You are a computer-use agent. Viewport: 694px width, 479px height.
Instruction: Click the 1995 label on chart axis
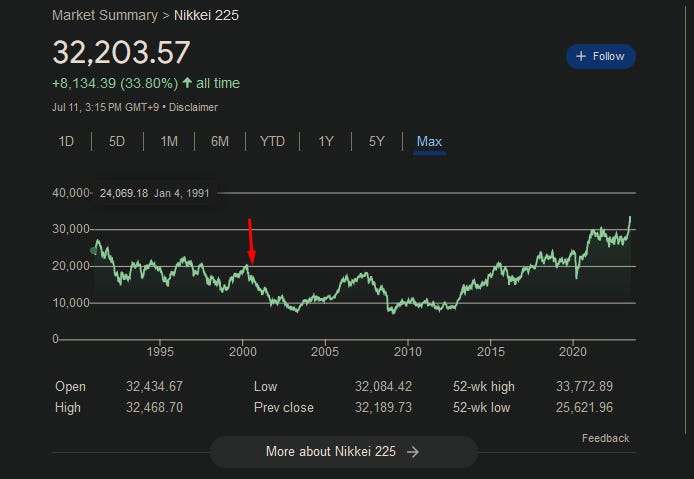[x=160, y=352]
